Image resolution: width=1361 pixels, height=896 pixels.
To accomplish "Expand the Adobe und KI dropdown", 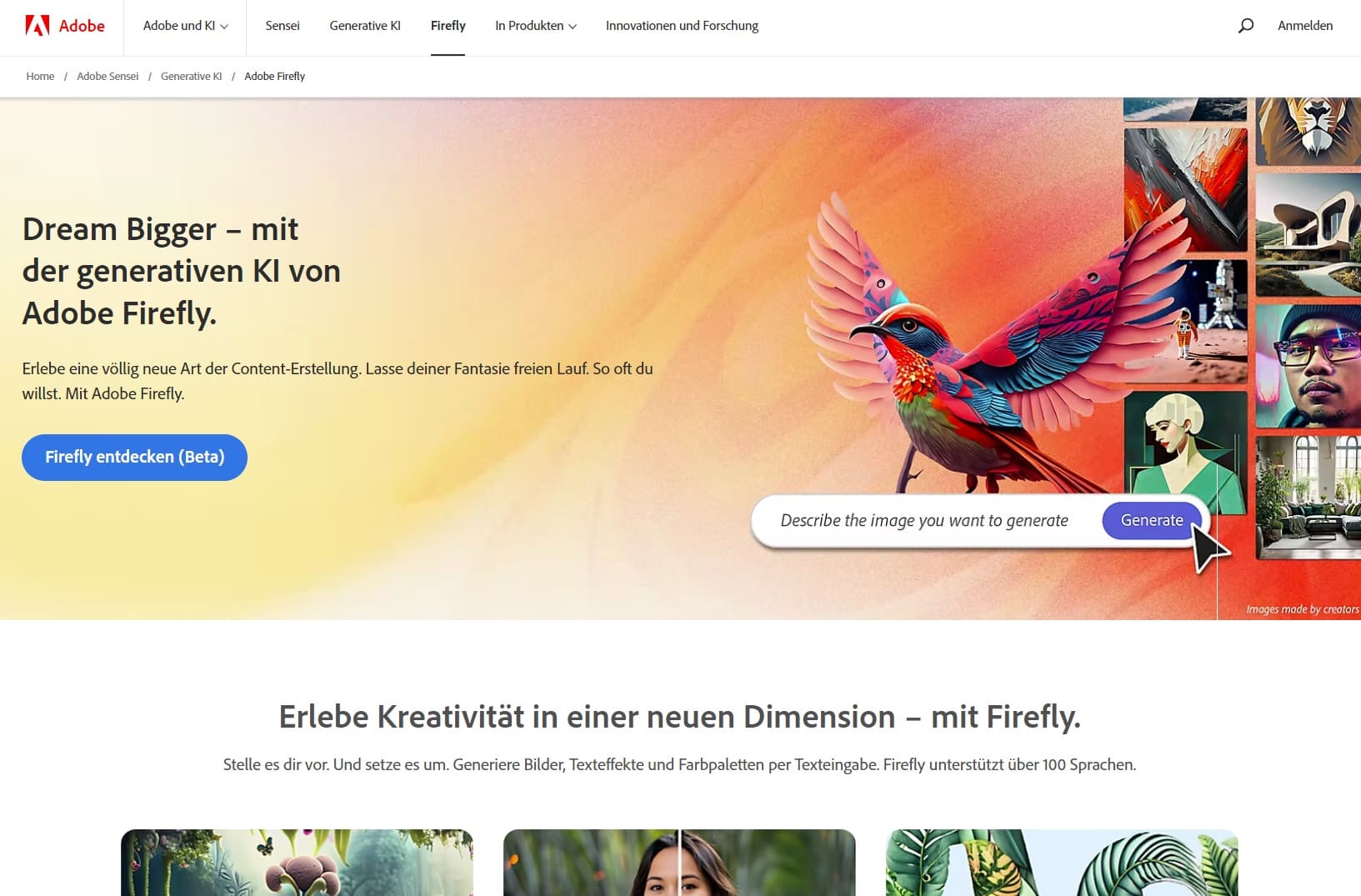I will click(x=185, y=26).
